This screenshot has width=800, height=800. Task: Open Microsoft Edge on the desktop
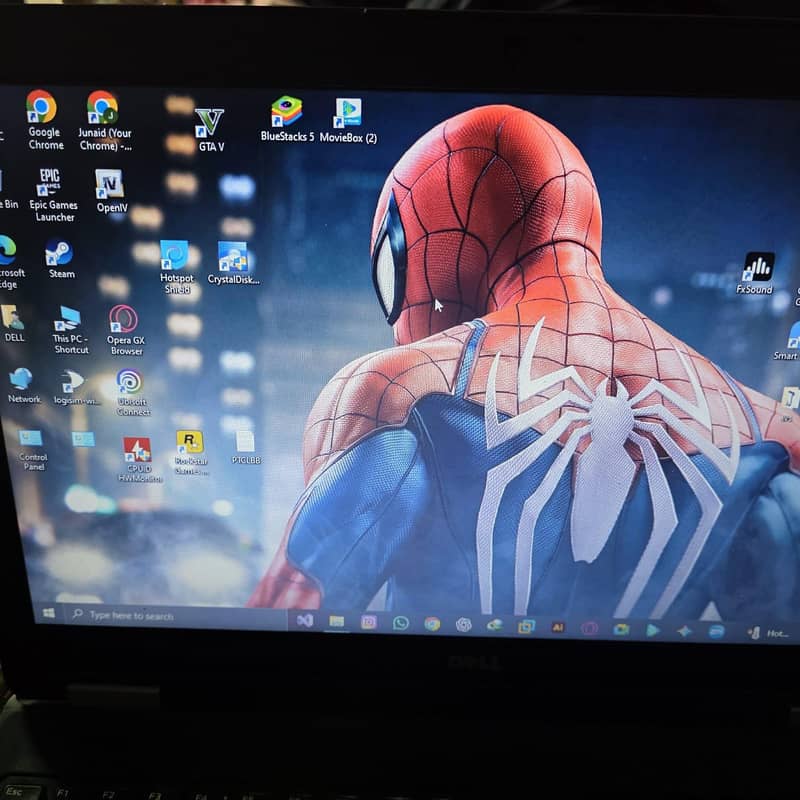click(8, 262)
